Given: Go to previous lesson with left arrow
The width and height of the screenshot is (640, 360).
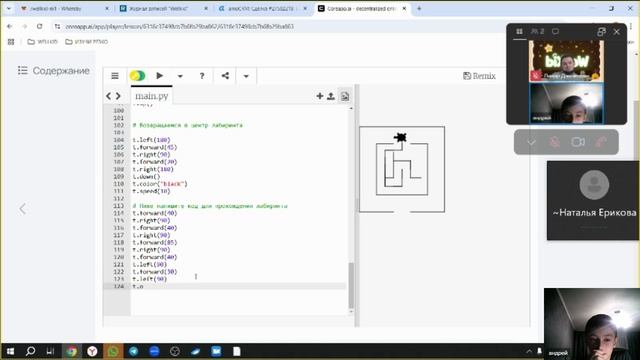Looking at the screenshot, I should pyautogui.click(x=22, y=209).
